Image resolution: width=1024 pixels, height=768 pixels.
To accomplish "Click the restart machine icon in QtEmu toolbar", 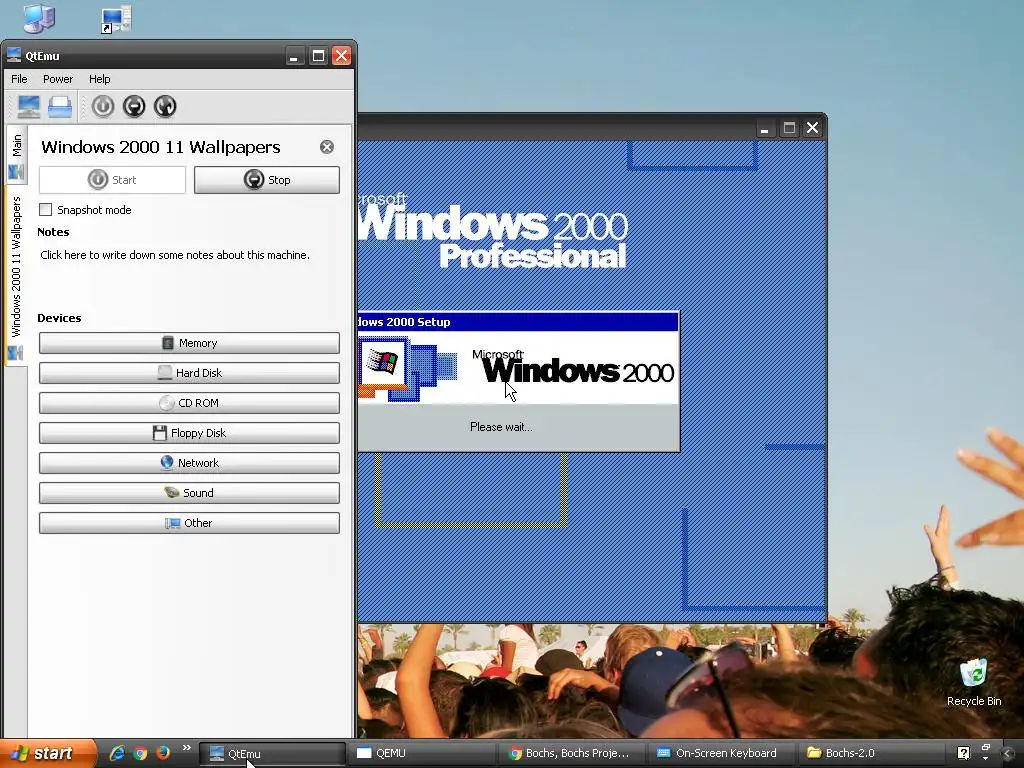I will [x=165, y=106].
